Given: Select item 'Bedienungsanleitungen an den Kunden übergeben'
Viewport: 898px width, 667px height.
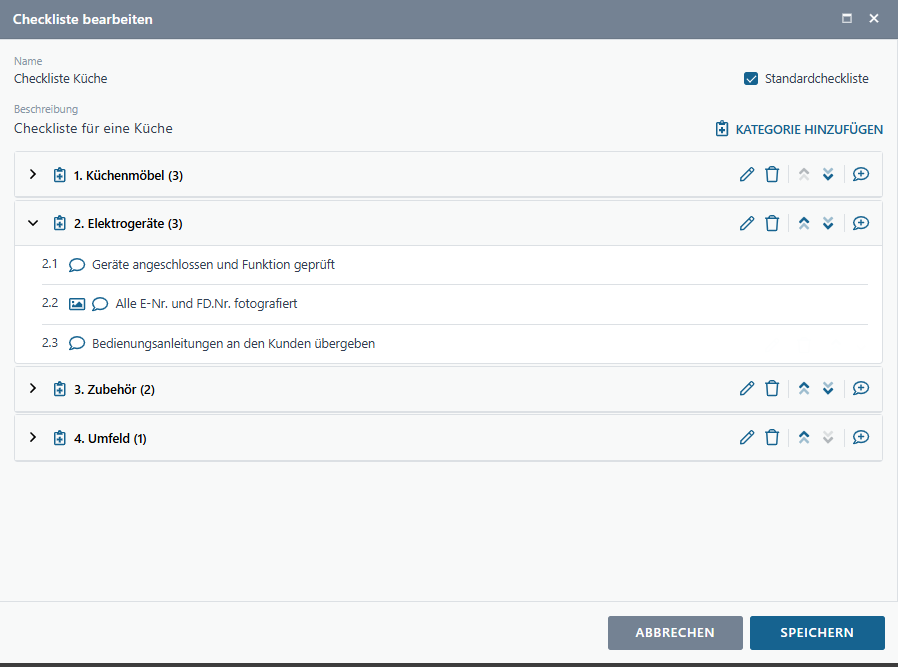Looking at the screenshot, I should click(233, 344).
